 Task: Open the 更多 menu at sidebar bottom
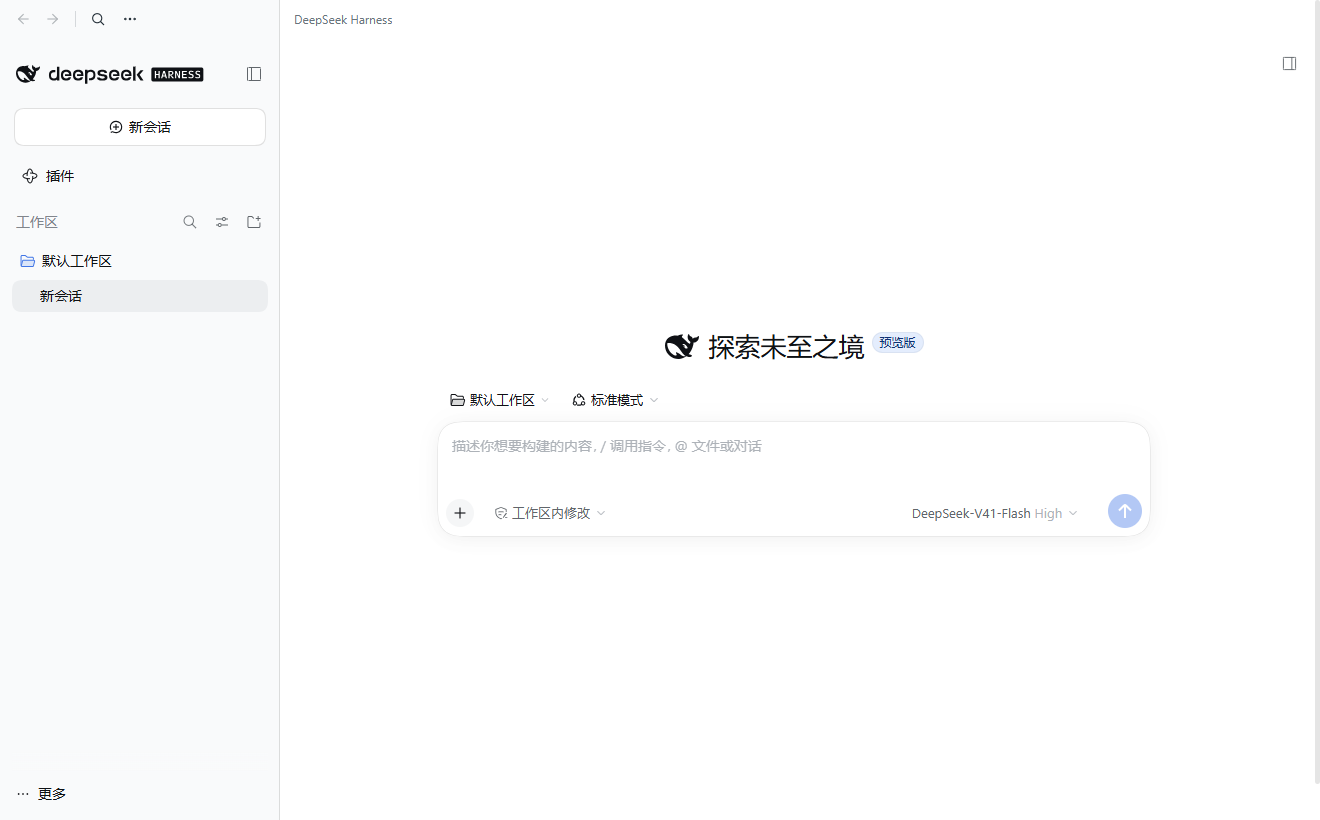(41, 794)
